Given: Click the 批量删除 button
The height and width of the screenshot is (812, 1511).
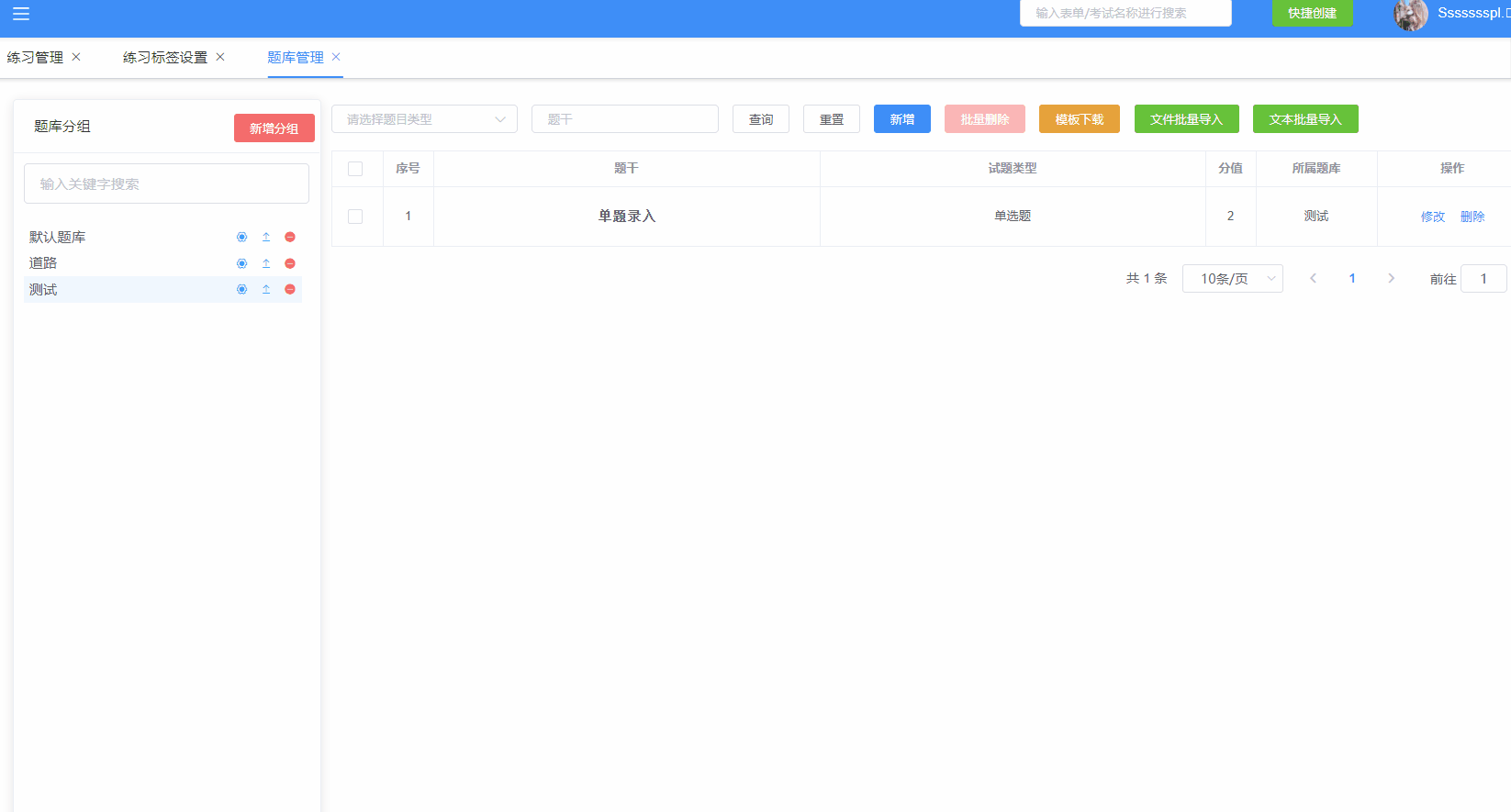Looking at the screenshot, I should (x=985, y=119).
